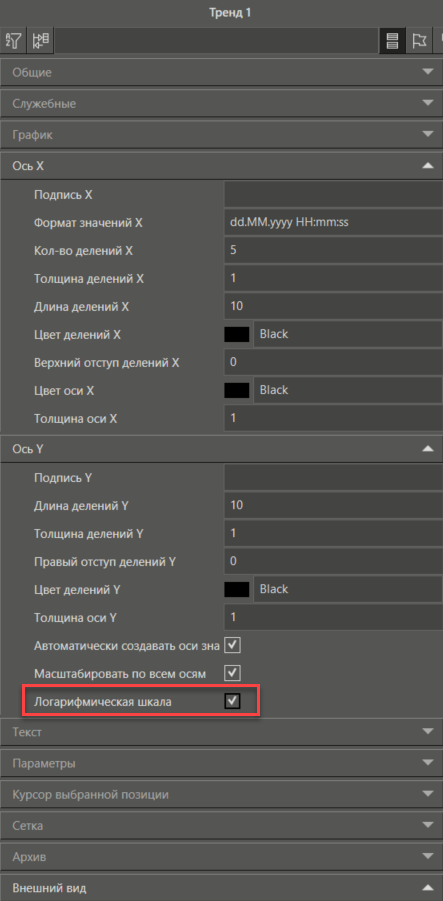This screenshot has width=443, height=901.
Task: Click the 'Формат значений X' field
Action: coord(333,222)
